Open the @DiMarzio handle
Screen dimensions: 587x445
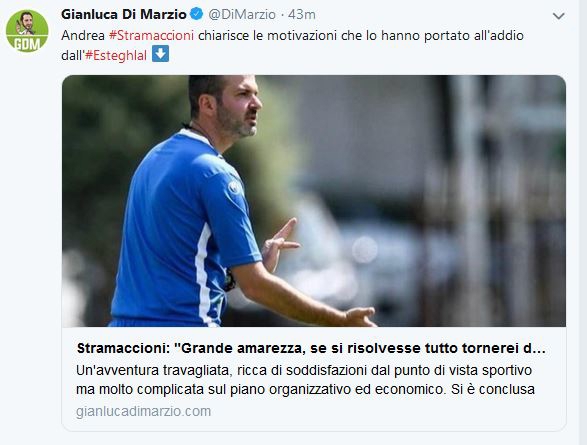click(242, 15)
